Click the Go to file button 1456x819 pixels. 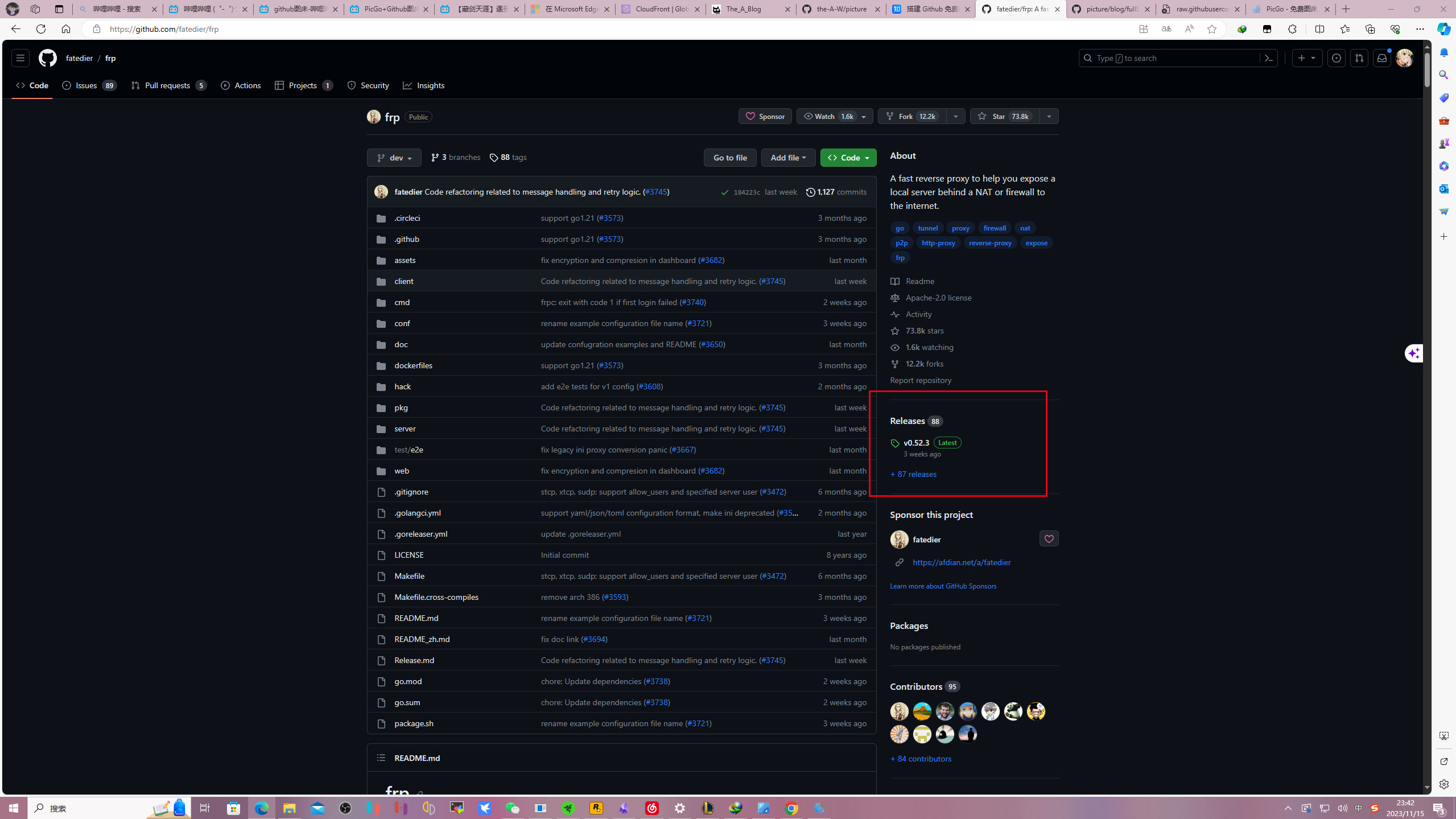(730, 158)
